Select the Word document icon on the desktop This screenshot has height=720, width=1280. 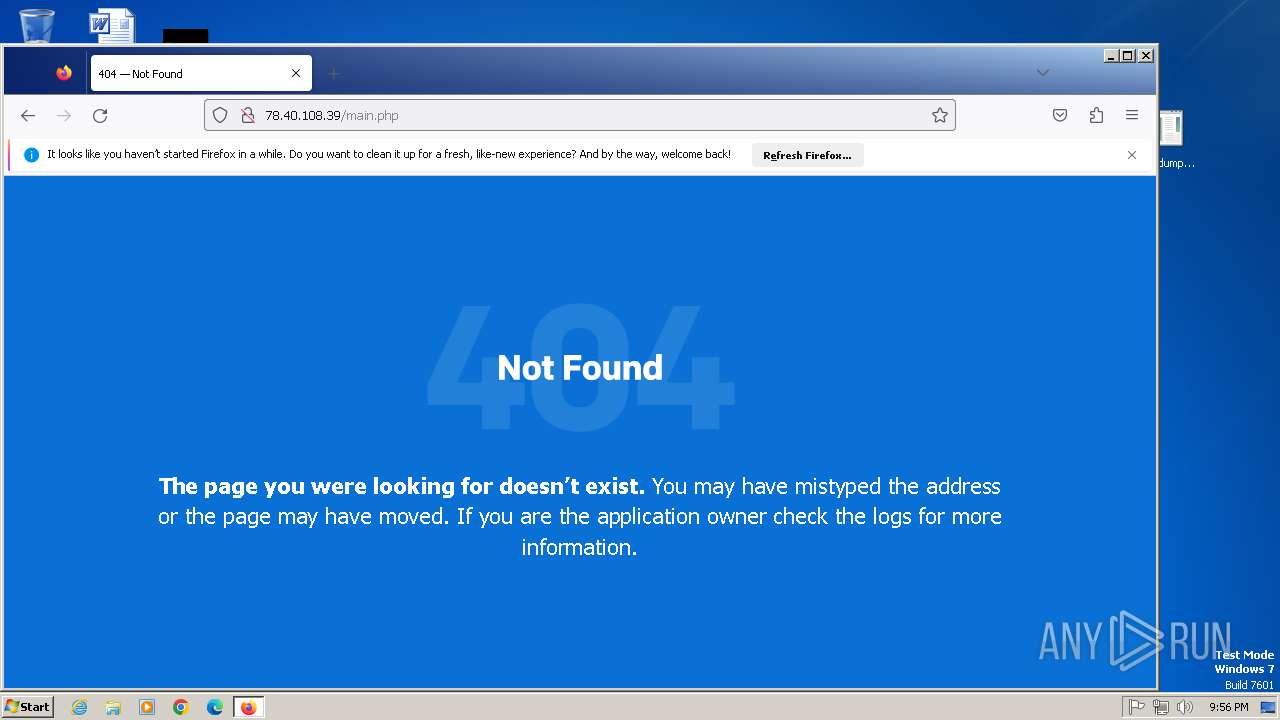[112, 25]
